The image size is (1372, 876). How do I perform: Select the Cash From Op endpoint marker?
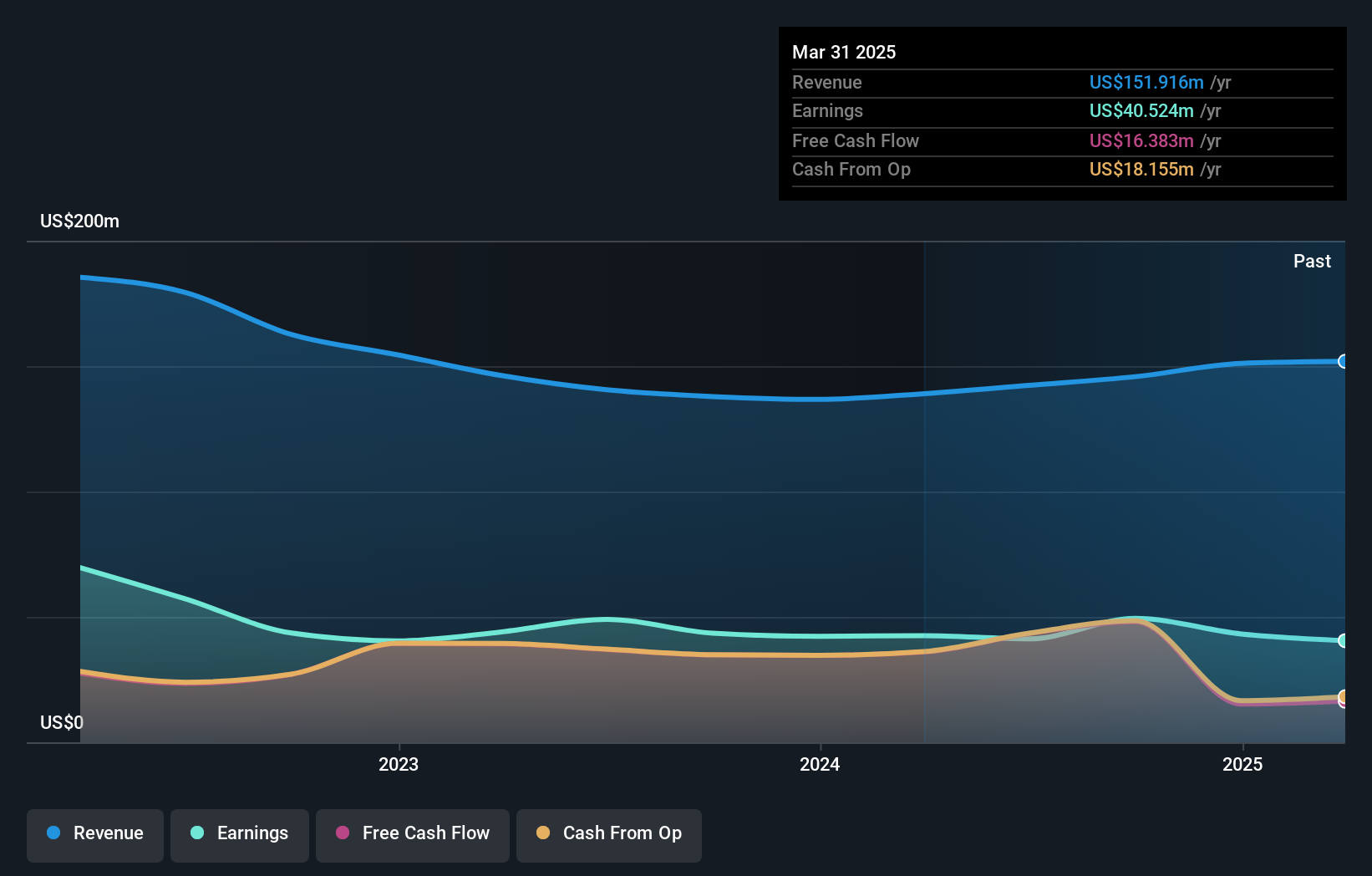(x=1344, y=696)
